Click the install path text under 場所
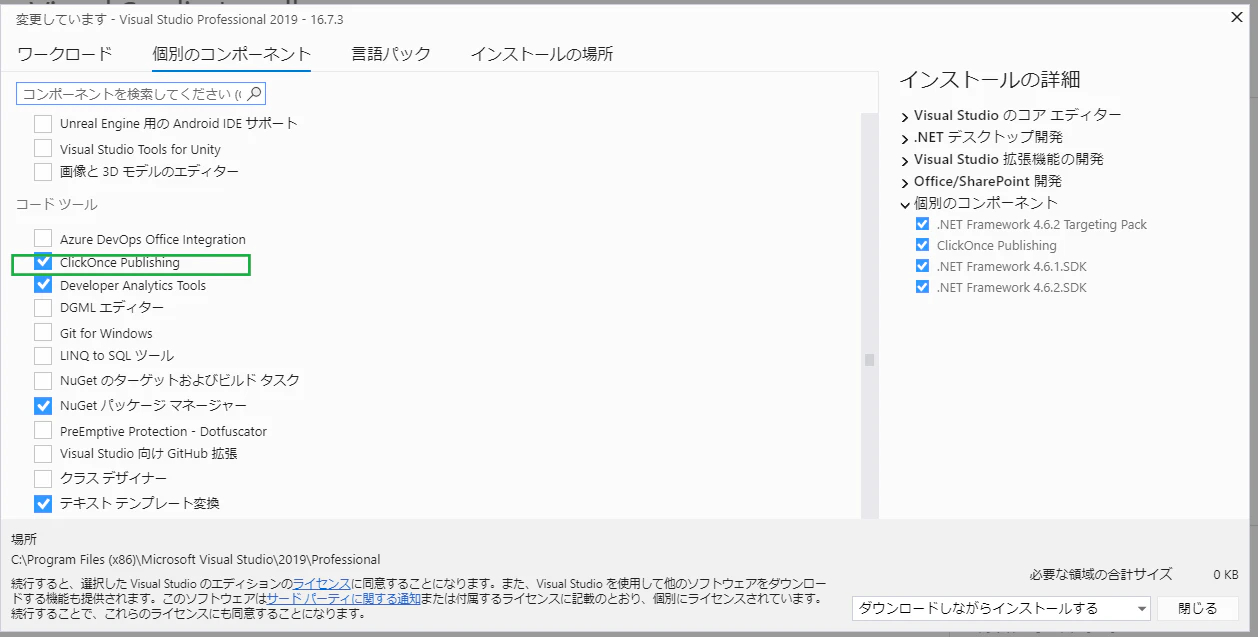 click(196, 559)
